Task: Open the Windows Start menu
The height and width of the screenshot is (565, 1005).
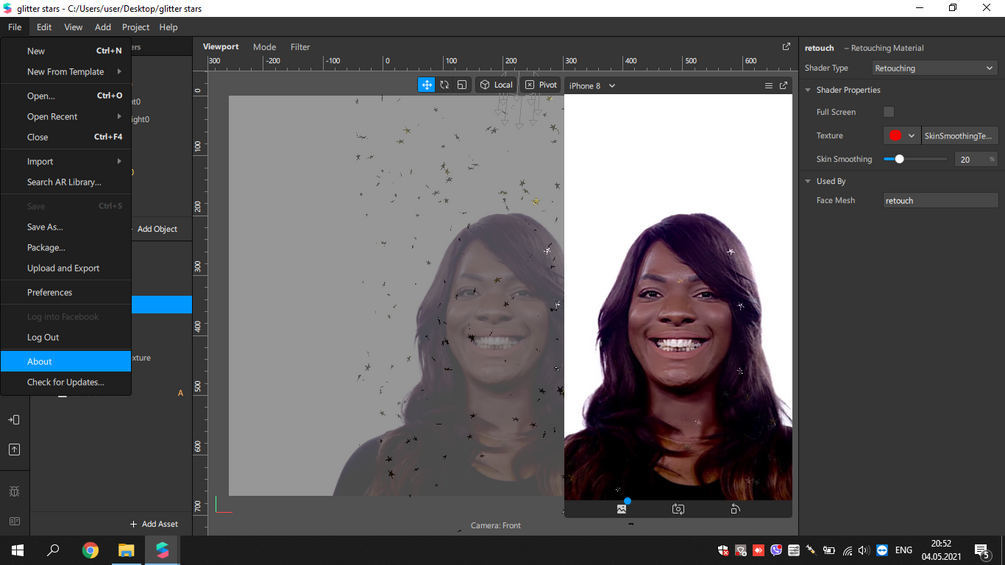Action: (17, 550)
